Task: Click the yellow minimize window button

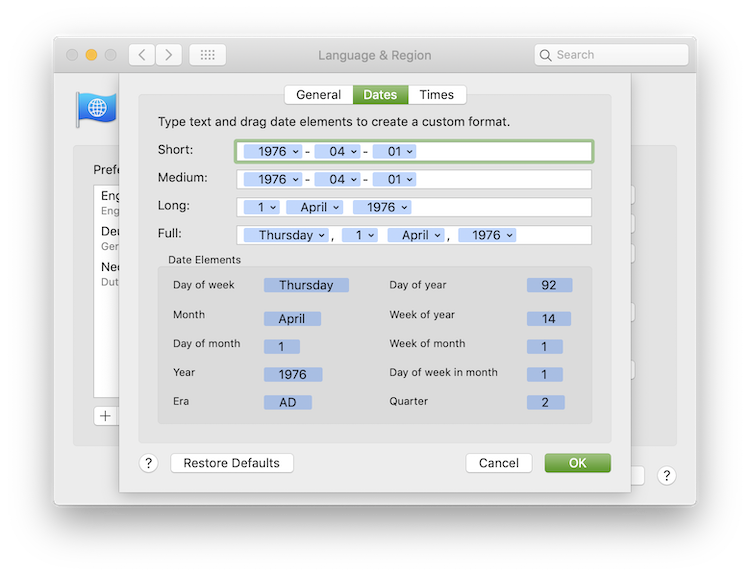Action: point(91,55)
